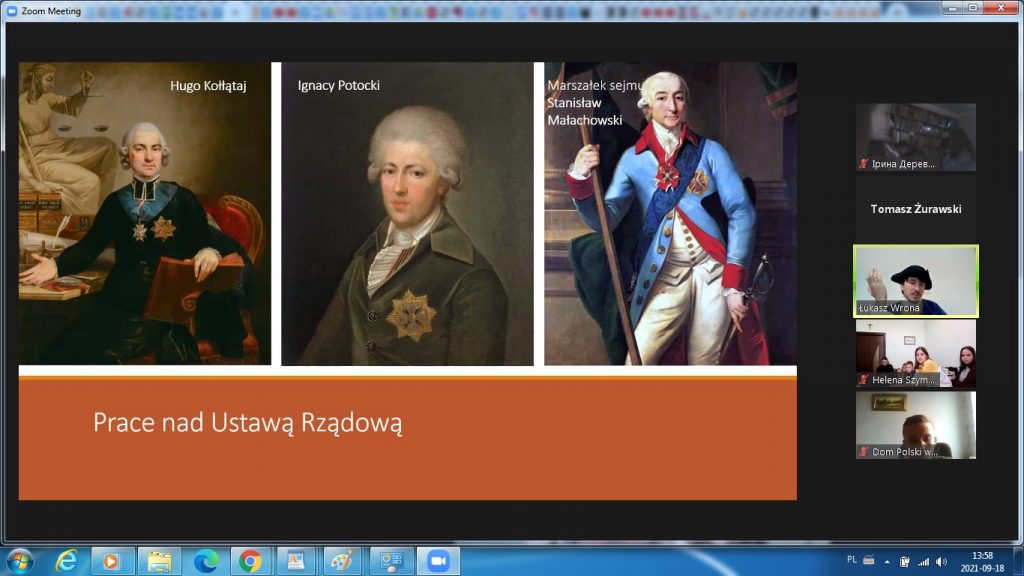The width and height of the screenshot is (1024, 576).
Task: Click the Dom Polski participant video tile
Action: (915, 425)
